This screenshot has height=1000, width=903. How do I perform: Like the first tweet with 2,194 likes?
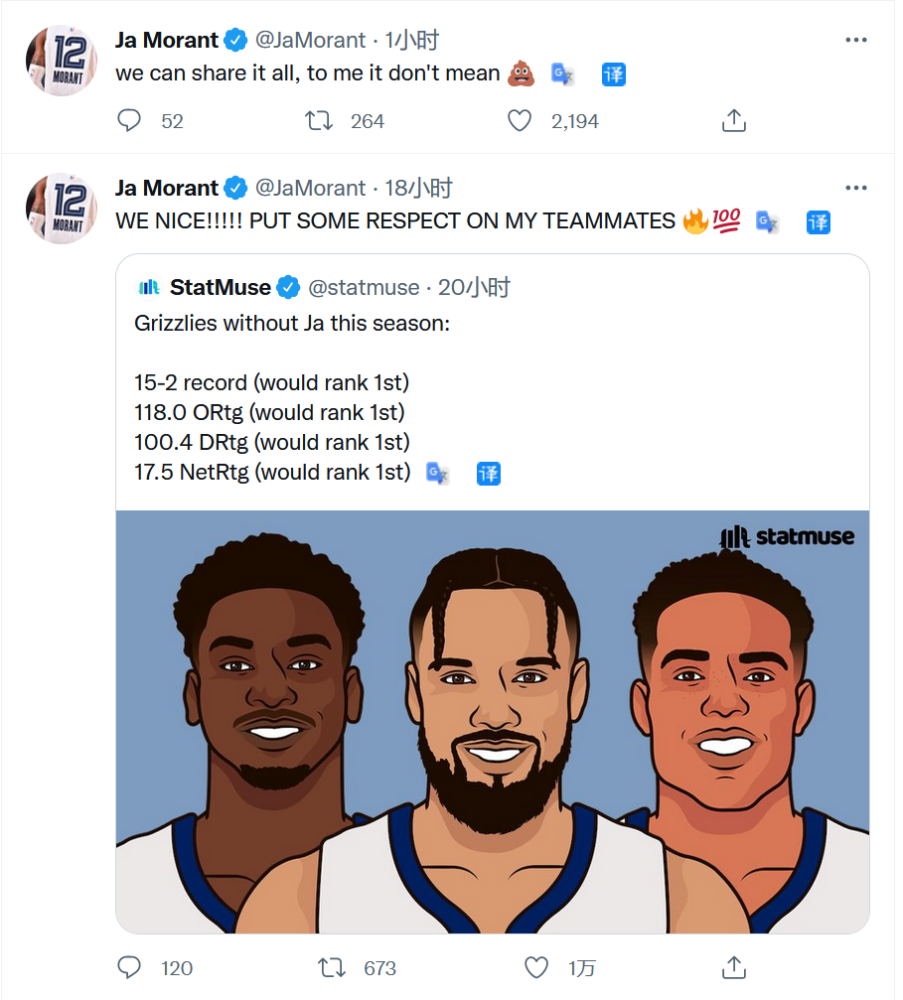click(x=519, y=121)
